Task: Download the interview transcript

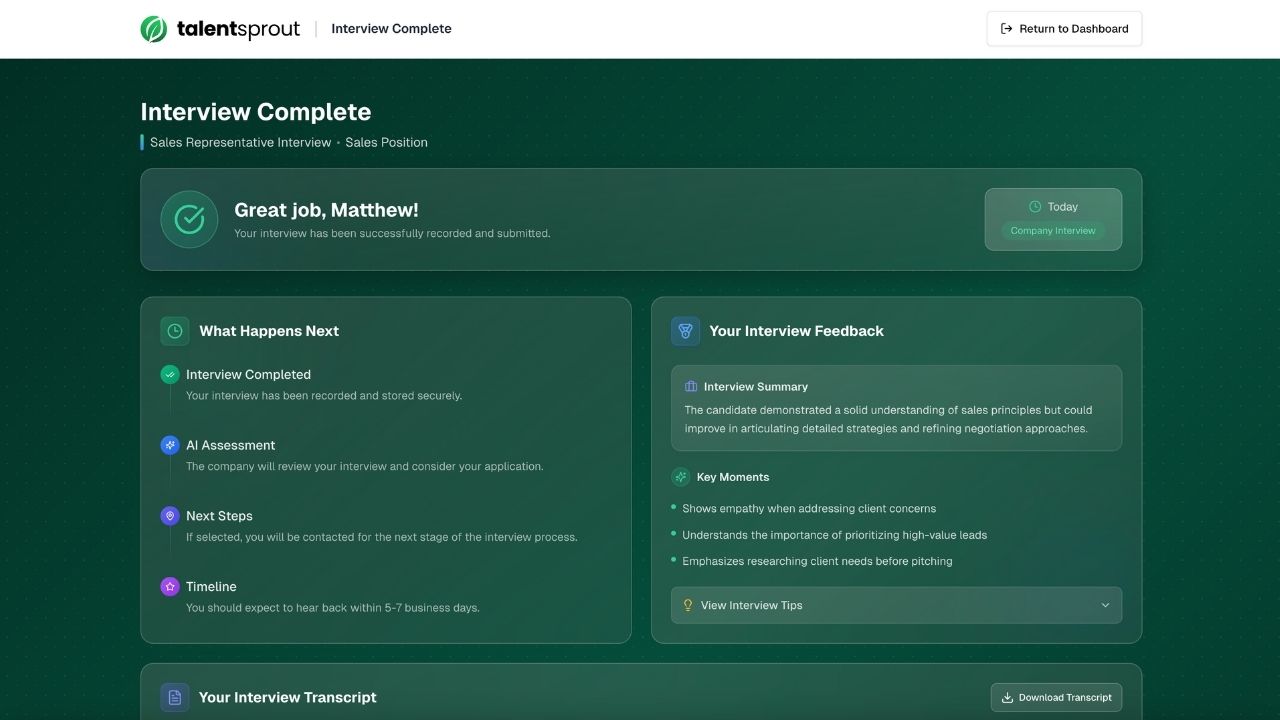Action: point(1056,697)
